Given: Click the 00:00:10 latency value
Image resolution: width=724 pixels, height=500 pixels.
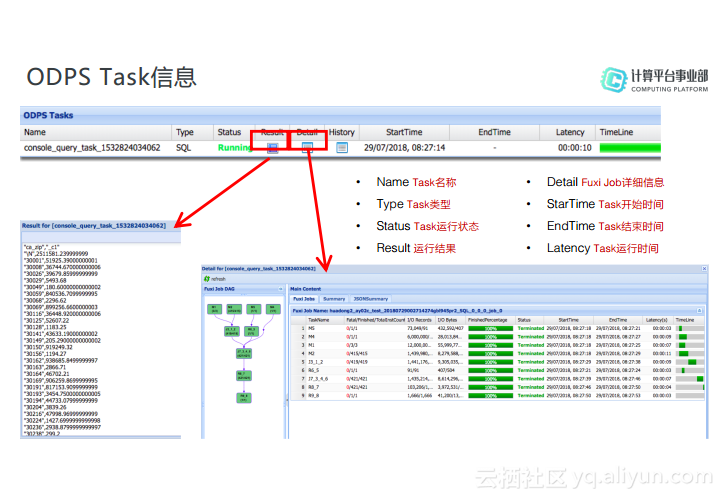Looking at the screenshot, I should (x=574, y=148).
